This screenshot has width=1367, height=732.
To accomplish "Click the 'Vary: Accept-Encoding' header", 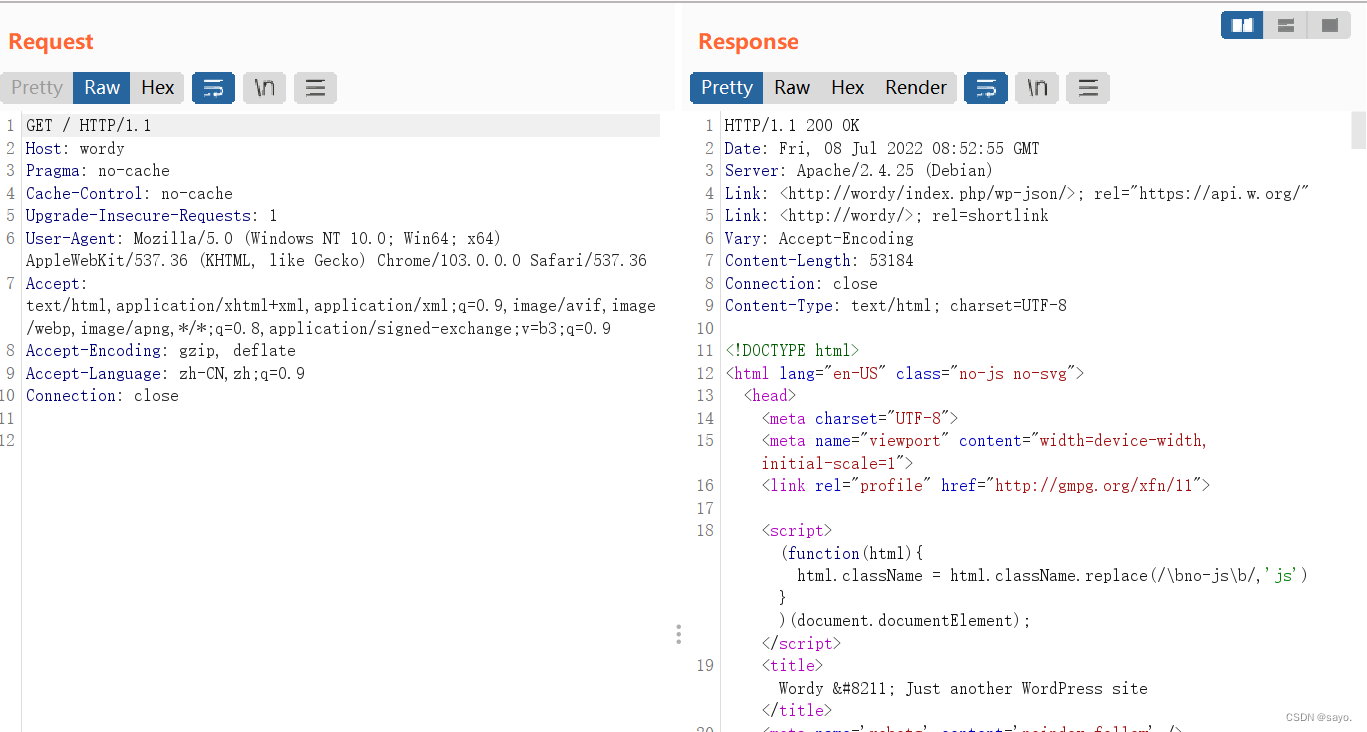I will [x=819, y=238].
